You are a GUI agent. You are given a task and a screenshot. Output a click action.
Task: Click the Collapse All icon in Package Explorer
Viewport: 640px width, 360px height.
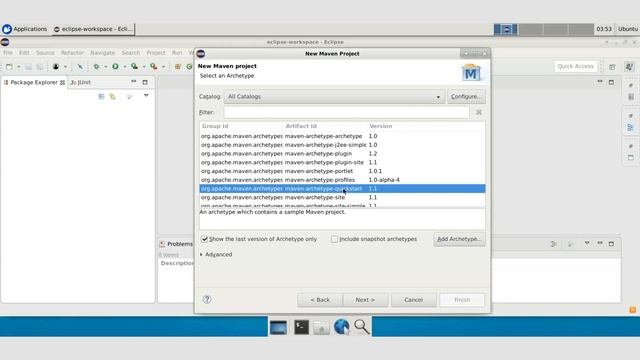(x=101, y=96)
